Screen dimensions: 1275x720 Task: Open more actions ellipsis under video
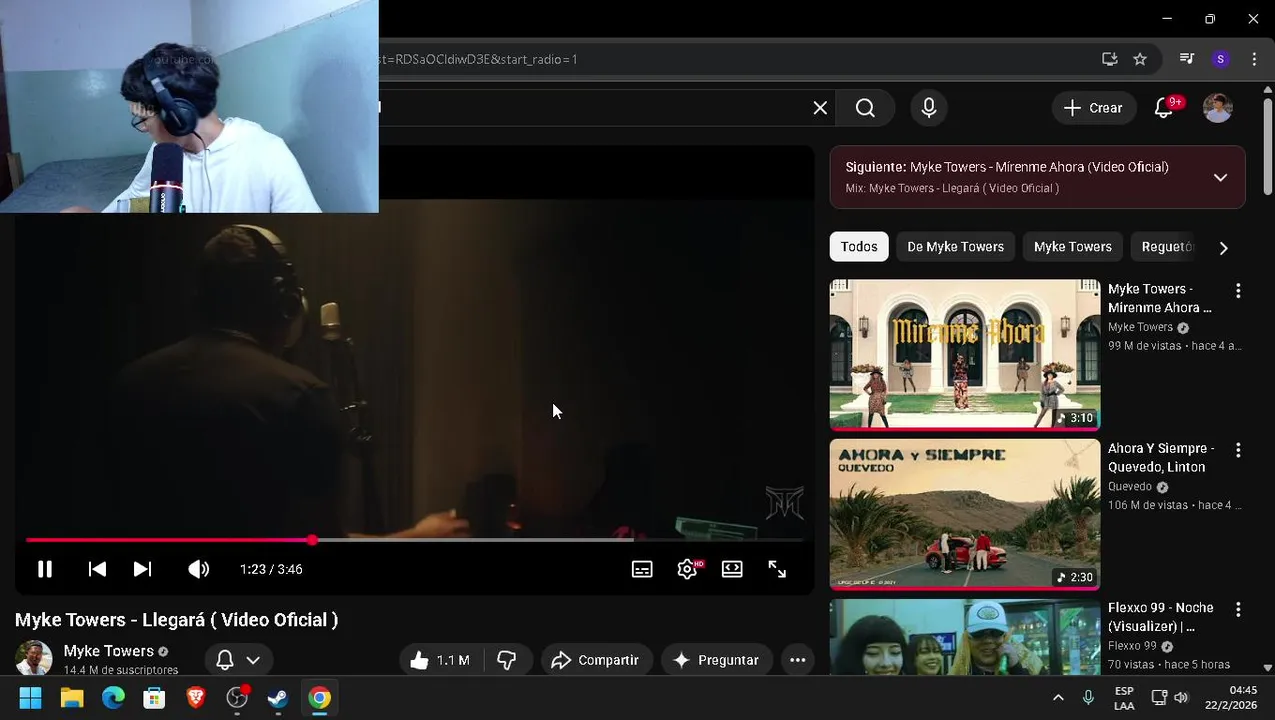tap(797, 660)
